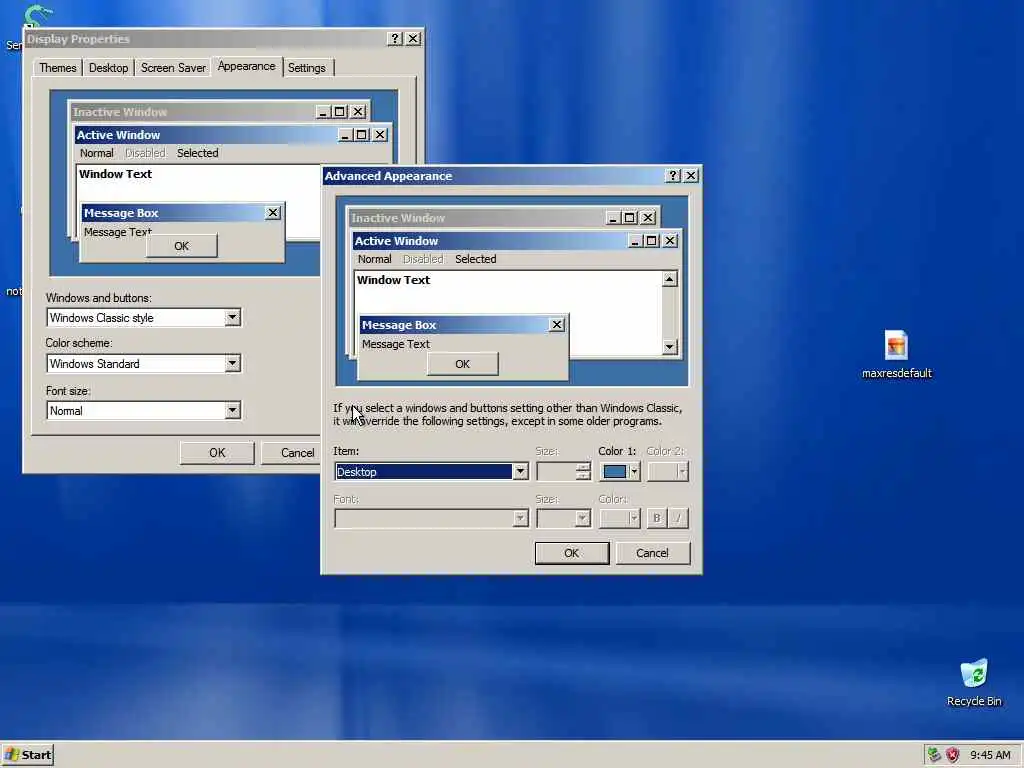
Task: Toggle the Bold font button
Action: pos(656,519)
